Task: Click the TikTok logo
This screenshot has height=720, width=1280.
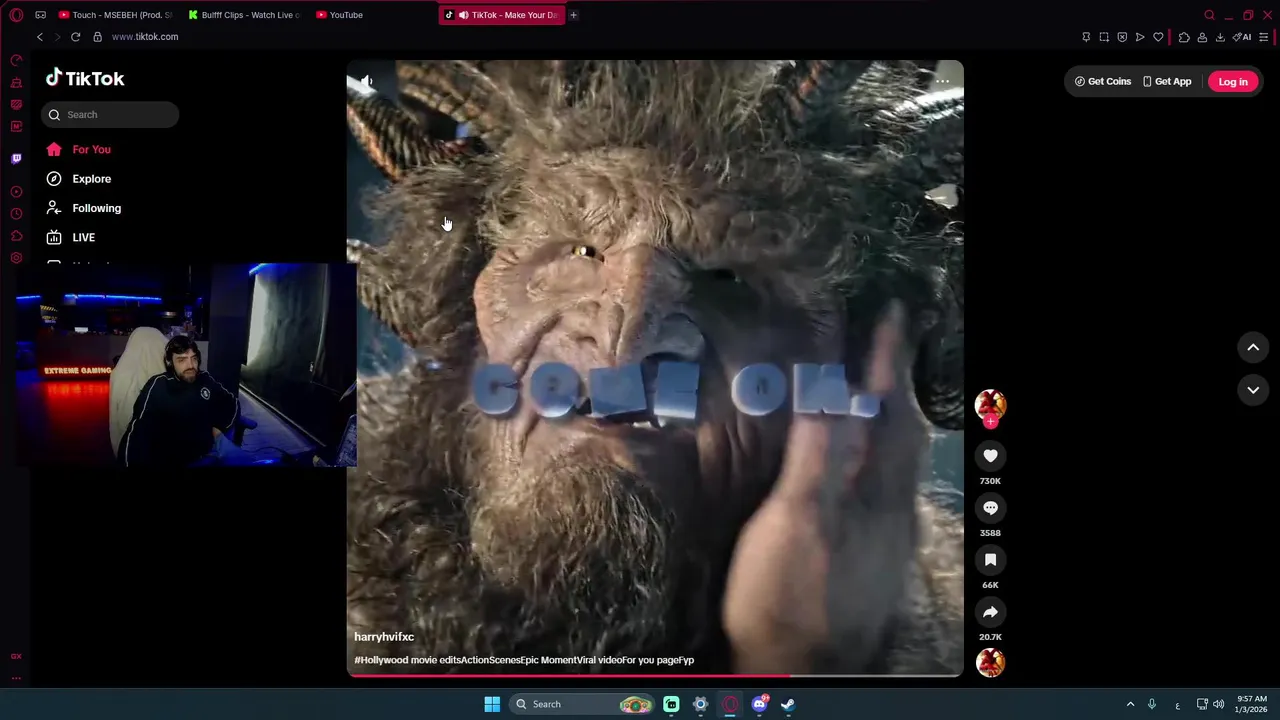Action: [x=85, y=79]
